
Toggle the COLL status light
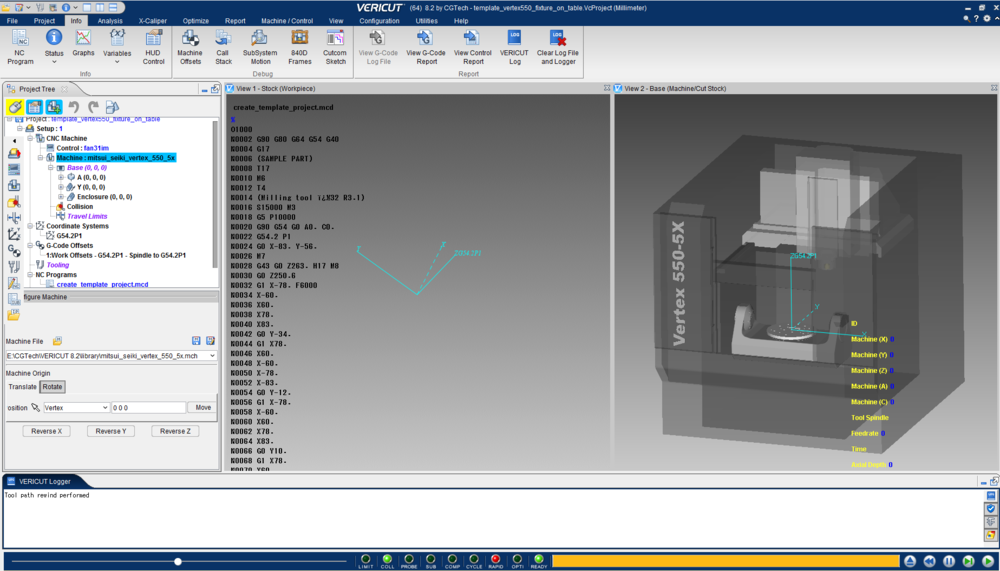coord(387,561)
